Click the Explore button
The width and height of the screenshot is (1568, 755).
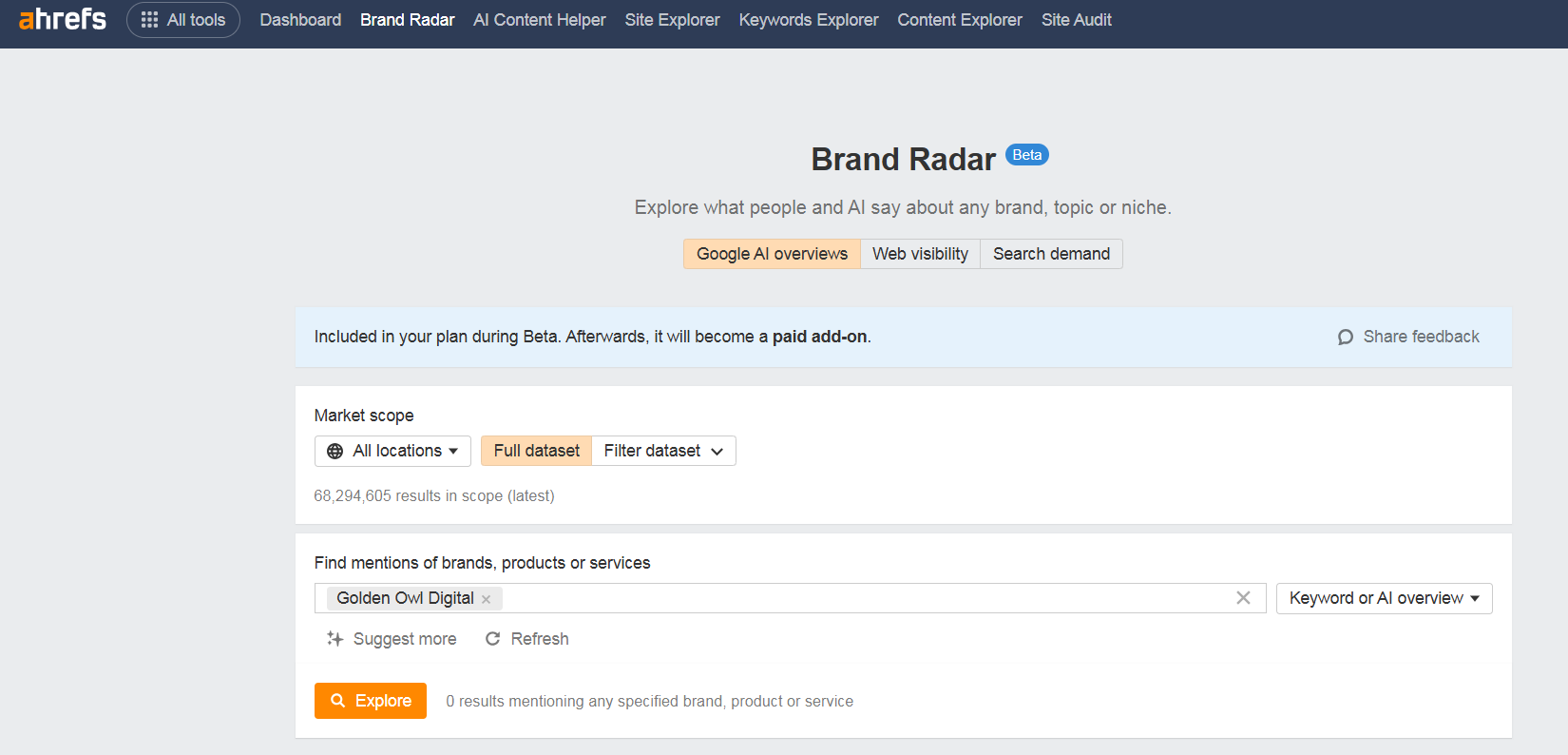coord(371,701)
